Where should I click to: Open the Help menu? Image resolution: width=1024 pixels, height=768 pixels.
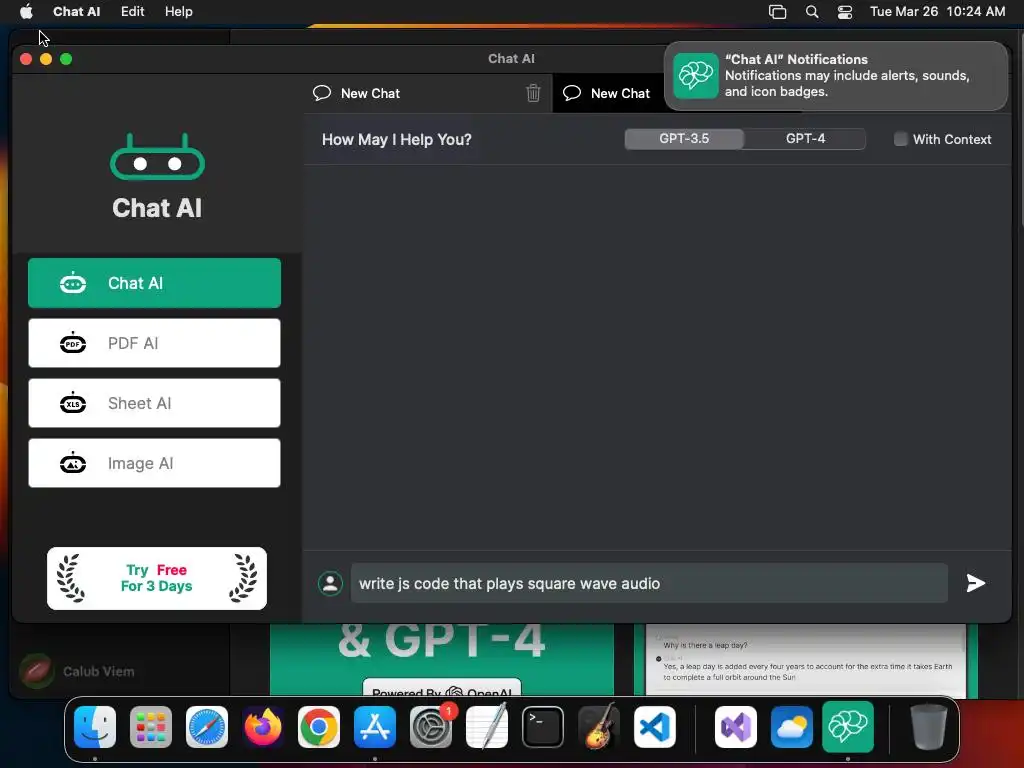pos(178,12)
